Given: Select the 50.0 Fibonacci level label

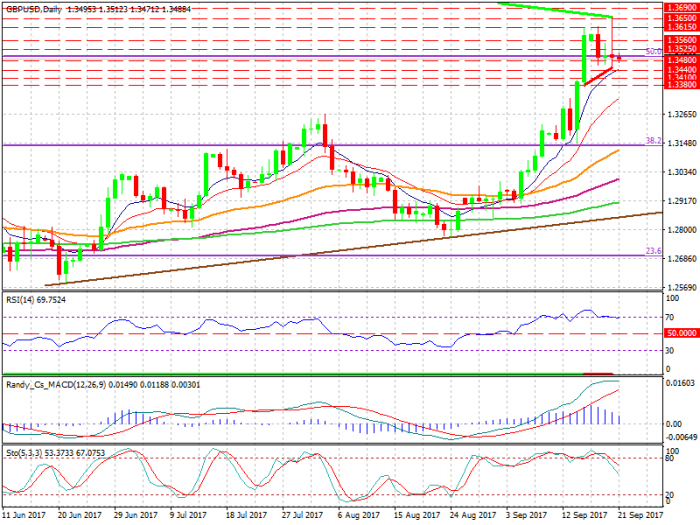Looking at the screenshot, I should [652, 51].
